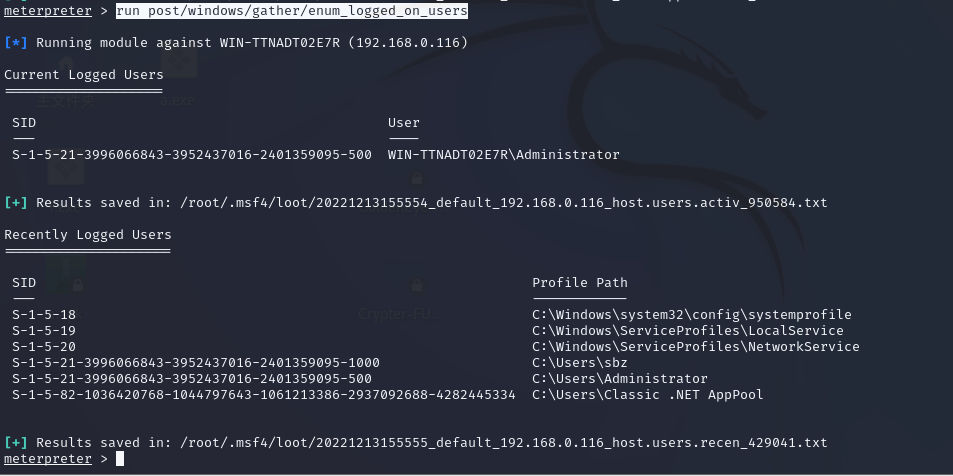This screenshot has width=953, height=476.
Task: Click the Crypter-FU desktop item label
Action: pyautogui.click(x=401, y=314)
